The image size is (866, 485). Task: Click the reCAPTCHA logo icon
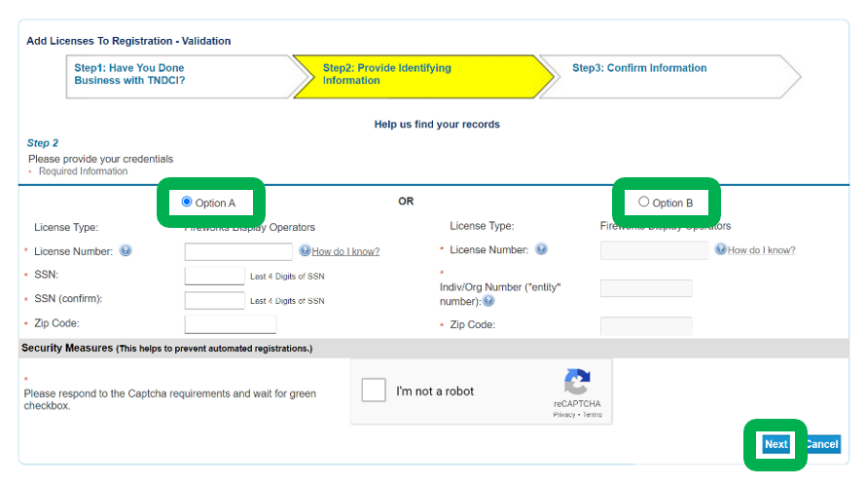(x=577, y=382)
